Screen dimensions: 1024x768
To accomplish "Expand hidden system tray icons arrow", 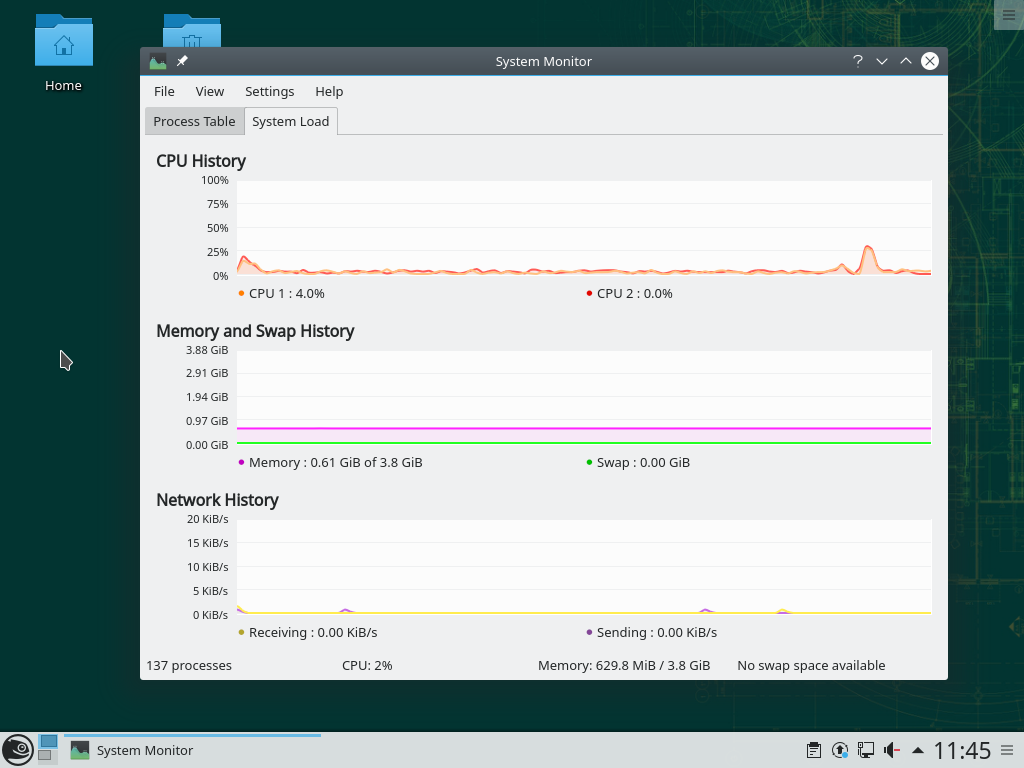I will (917, 750).
